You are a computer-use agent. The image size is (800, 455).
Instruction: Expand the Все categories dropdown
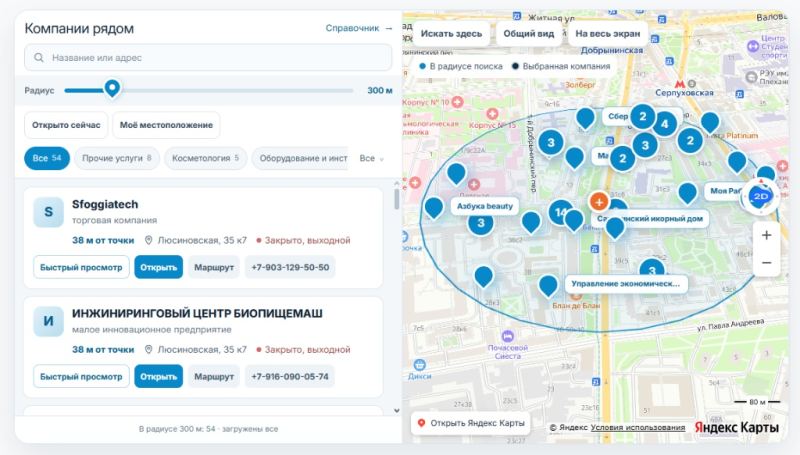click(x=371, y=158)
